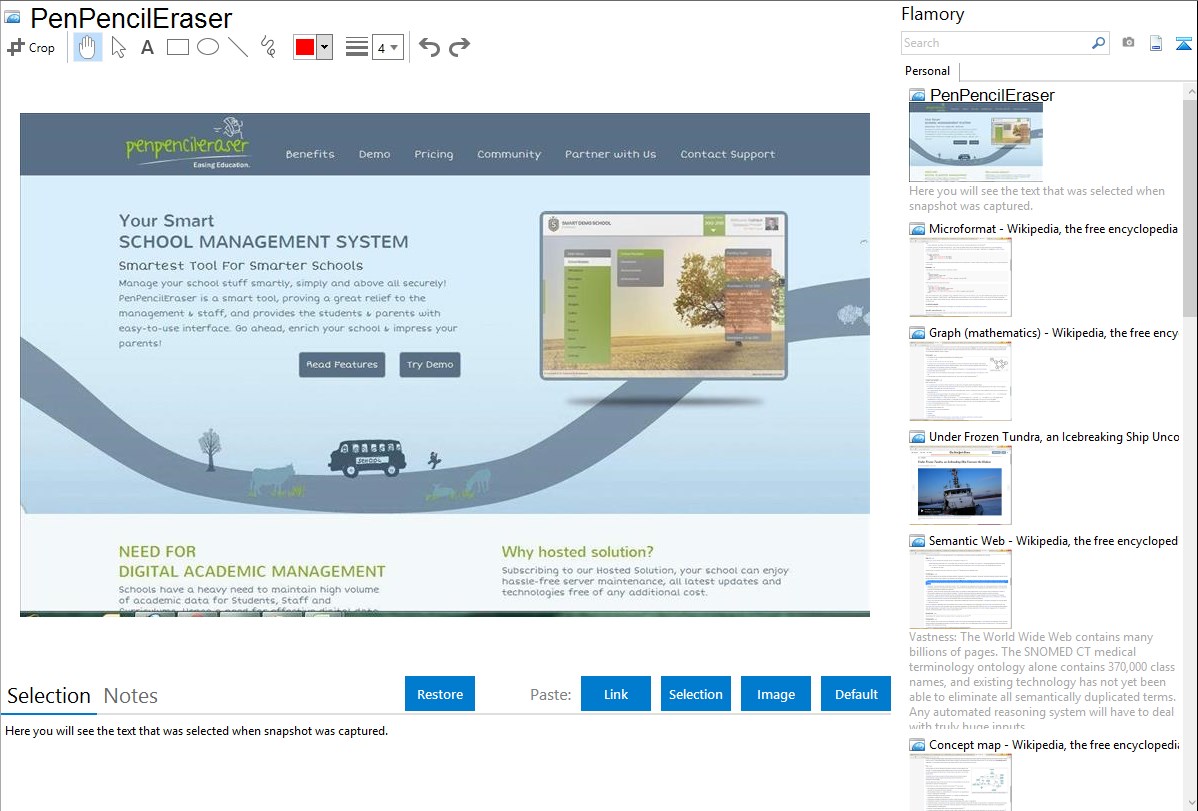
Task: Switch to the Notes tab
Action: click(x=131, y=696)
